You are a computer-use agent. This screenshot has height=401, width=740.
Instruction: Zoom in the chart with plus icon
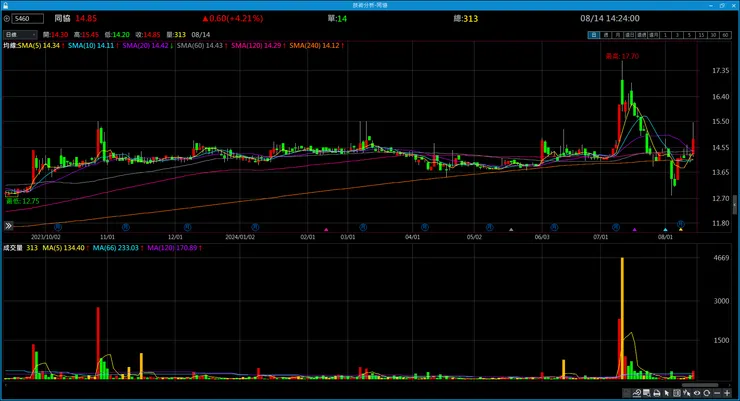coord(727,393)
